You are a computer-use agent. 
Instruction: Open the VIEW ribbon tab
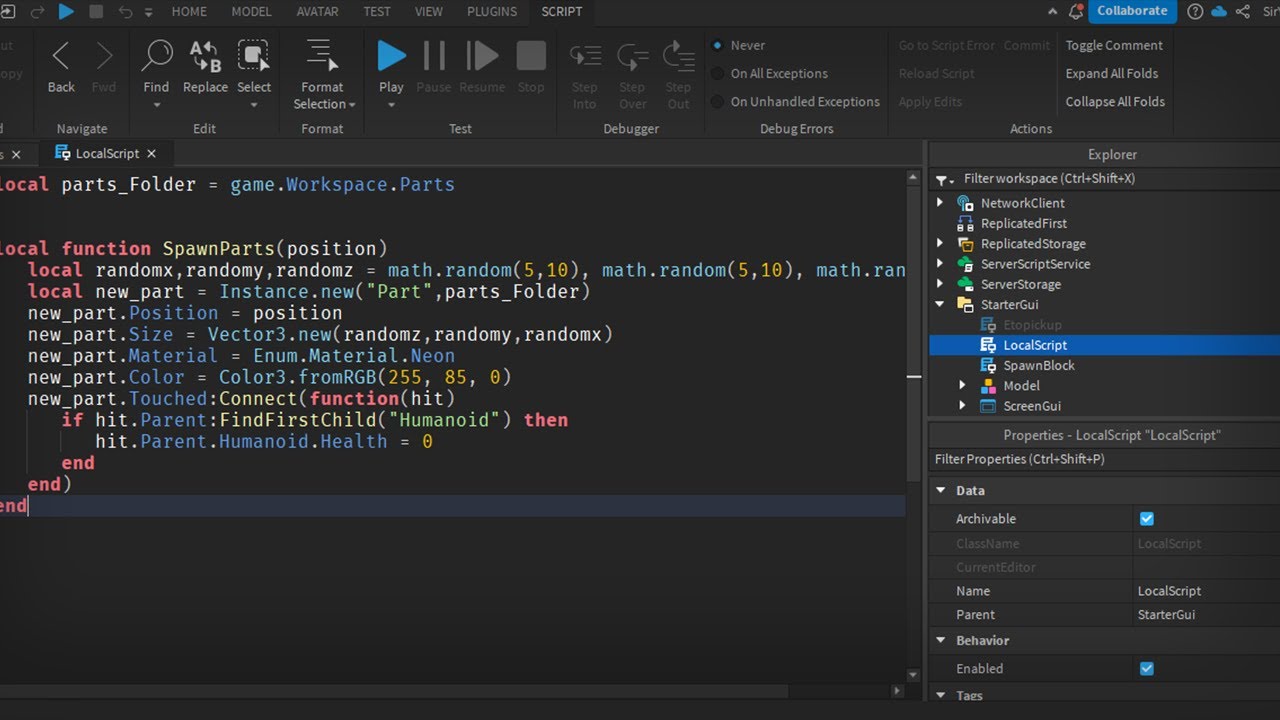(x=429, y=12)
